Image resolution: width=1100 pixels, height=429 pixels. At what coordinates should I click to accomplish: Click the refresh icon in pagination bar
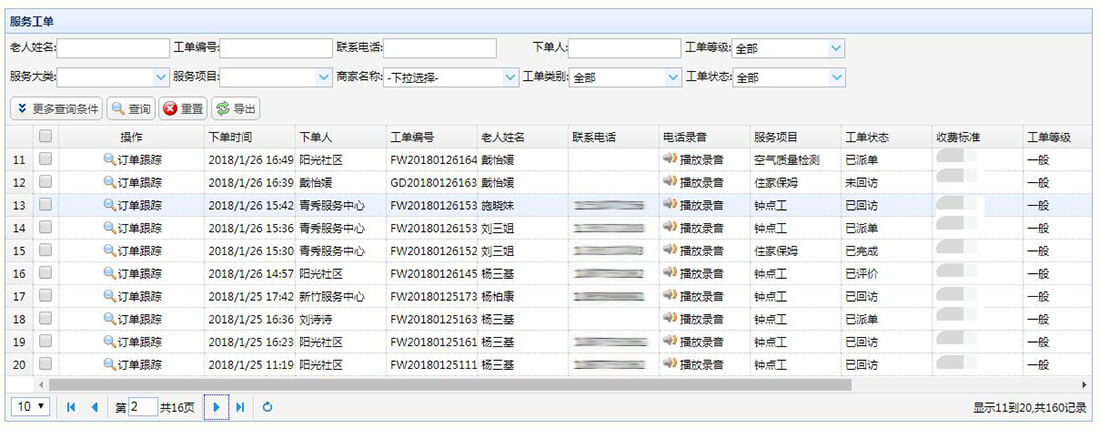(267, 407)
